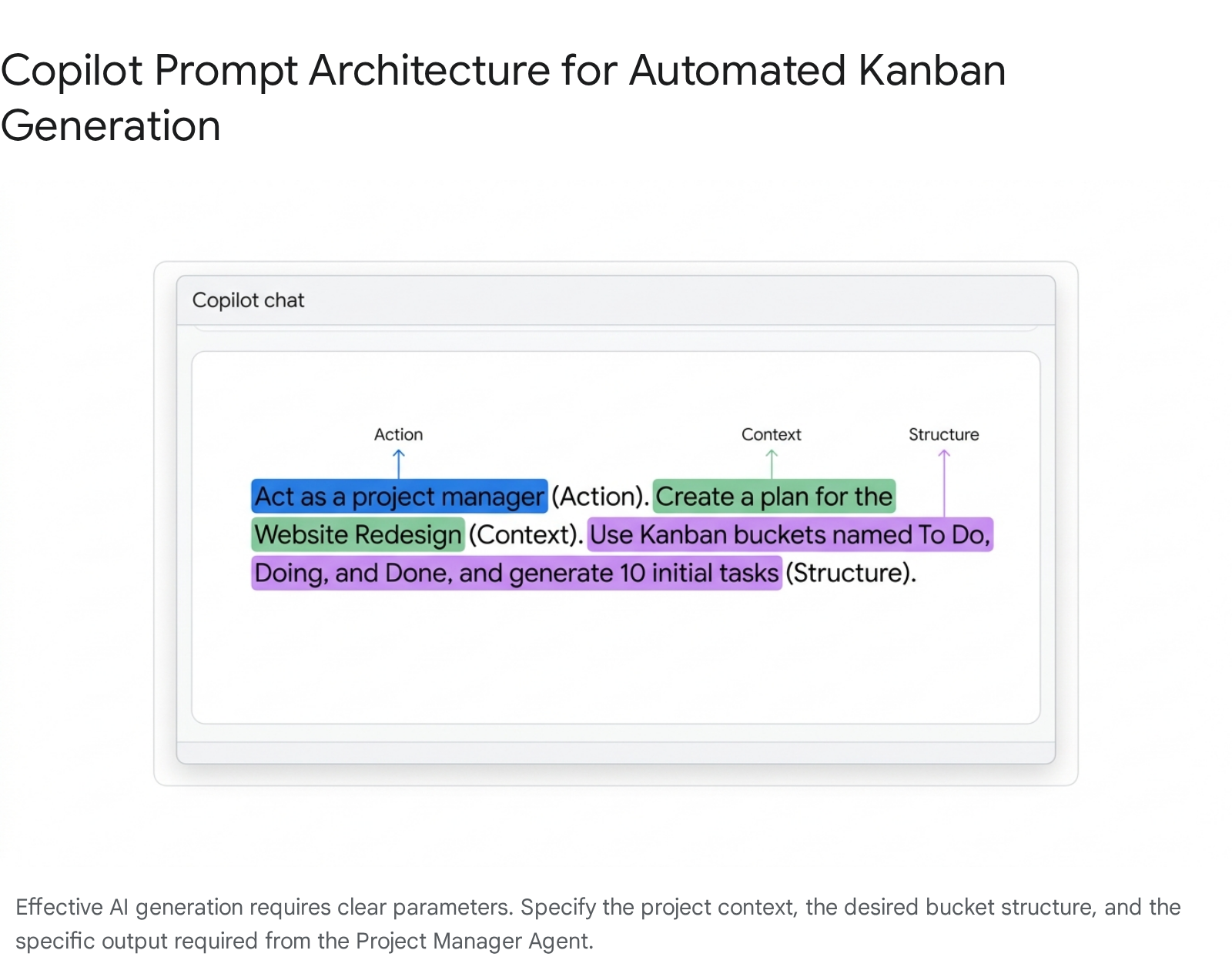Click the green "Website Redesign" highlighted text

358,534
